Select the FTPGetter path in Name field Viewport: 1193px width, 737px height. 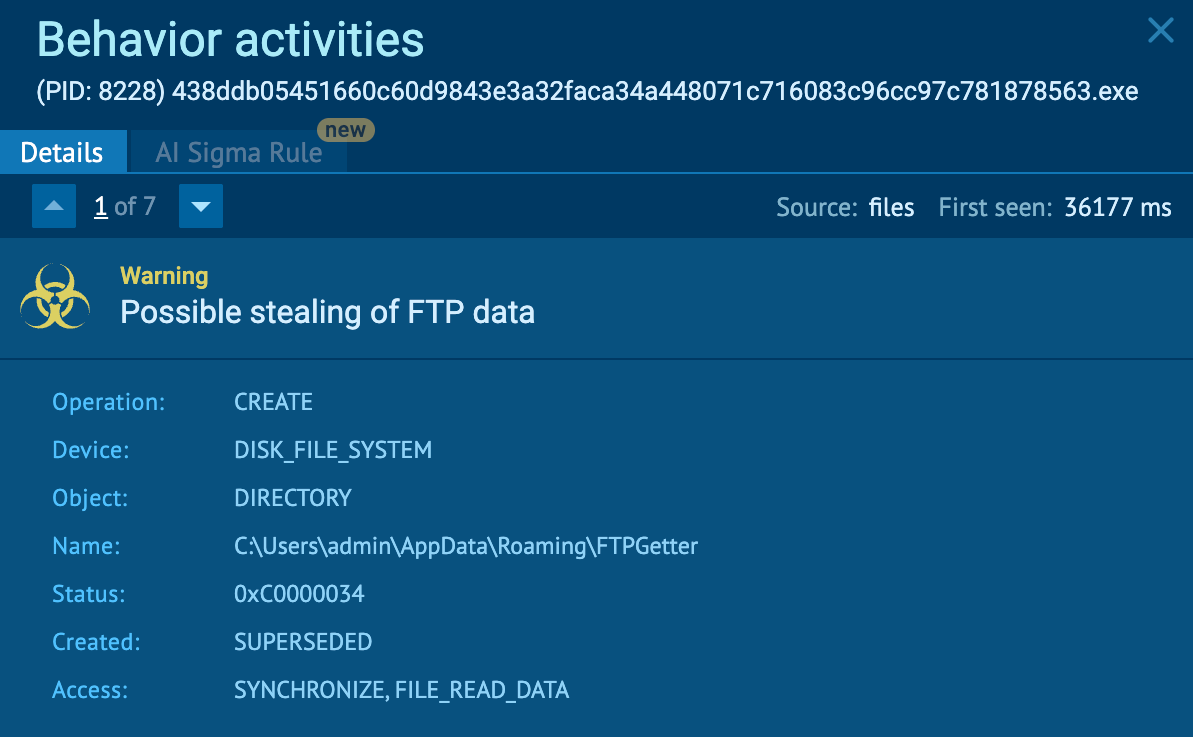pos(466,545)
